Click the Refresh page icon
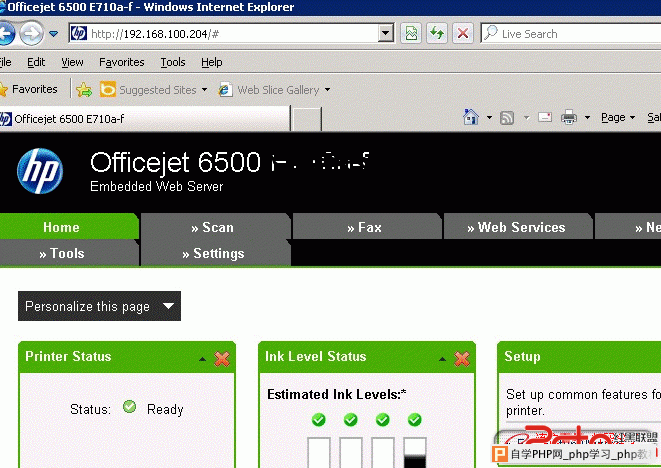 [x=437, y=33]
